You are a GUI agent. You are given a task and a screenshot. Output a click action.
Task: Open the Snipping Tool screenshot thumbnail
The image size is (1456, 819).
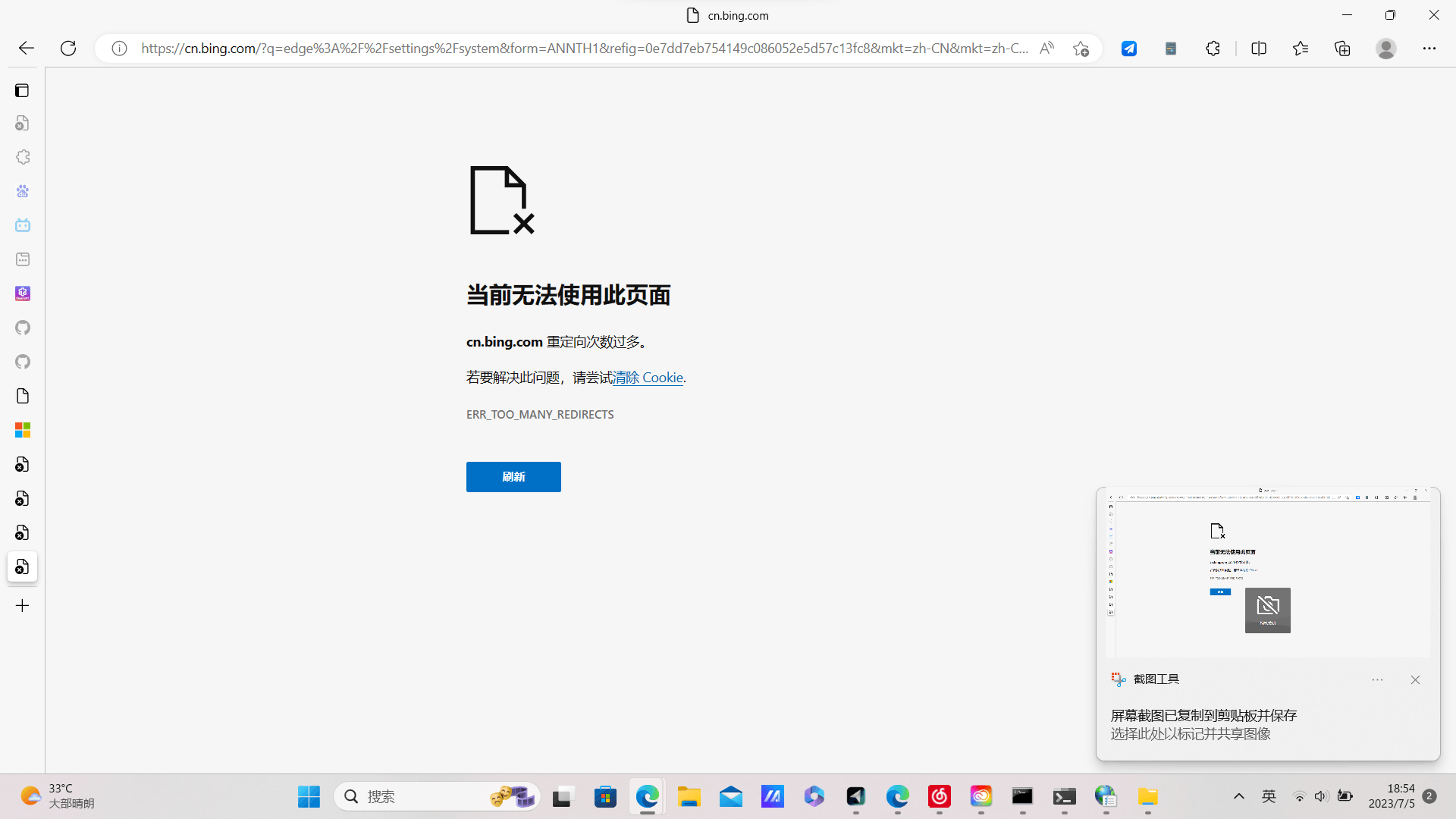(1268, 573)
